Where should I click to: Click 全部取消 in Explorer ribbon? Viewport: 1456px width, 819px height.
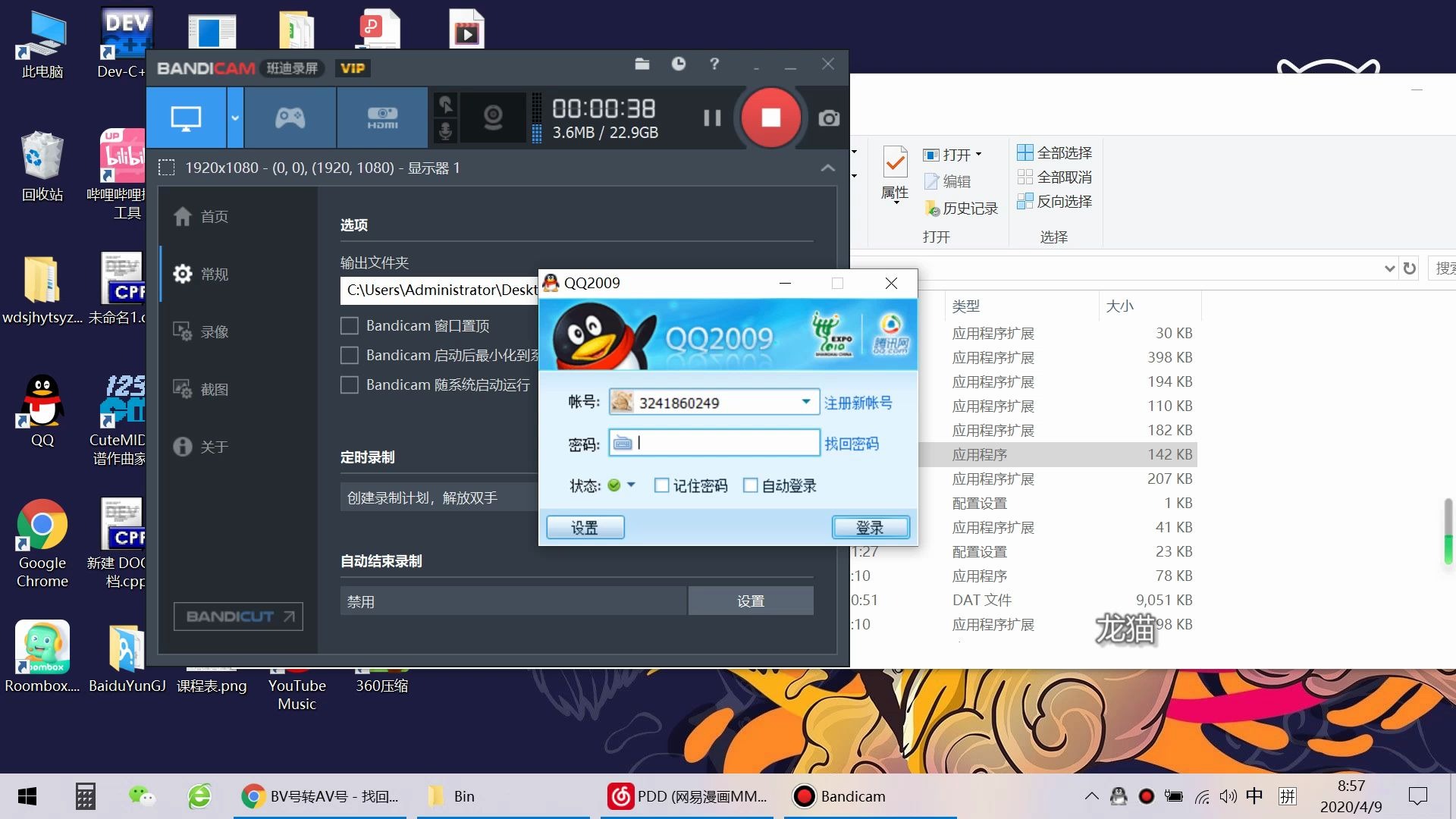click(1054, 177)
